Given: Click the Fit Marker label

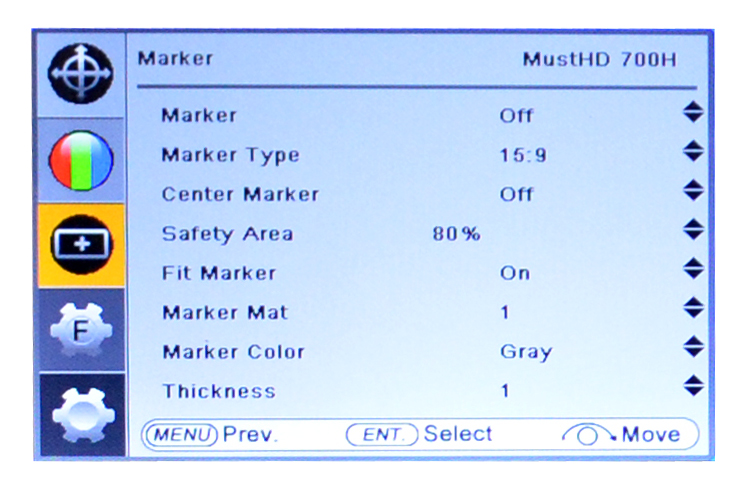Looking at the screenshot, I should (x=218, y=273).
